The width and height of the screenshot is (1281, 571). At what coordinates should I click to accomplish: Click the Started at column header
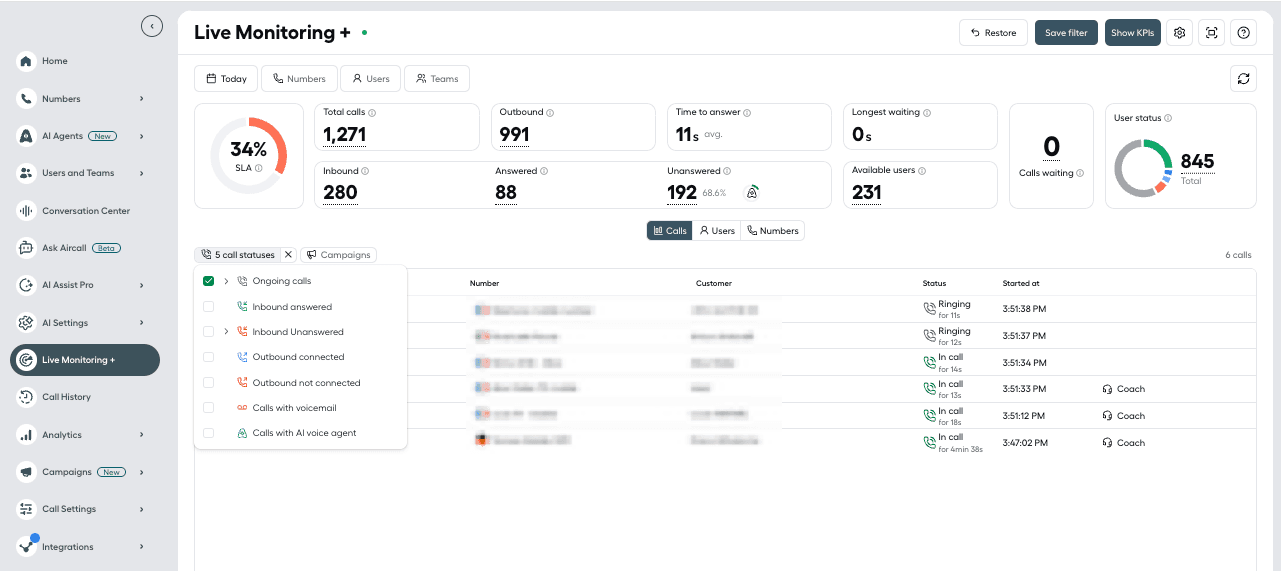coord(1021,283)
